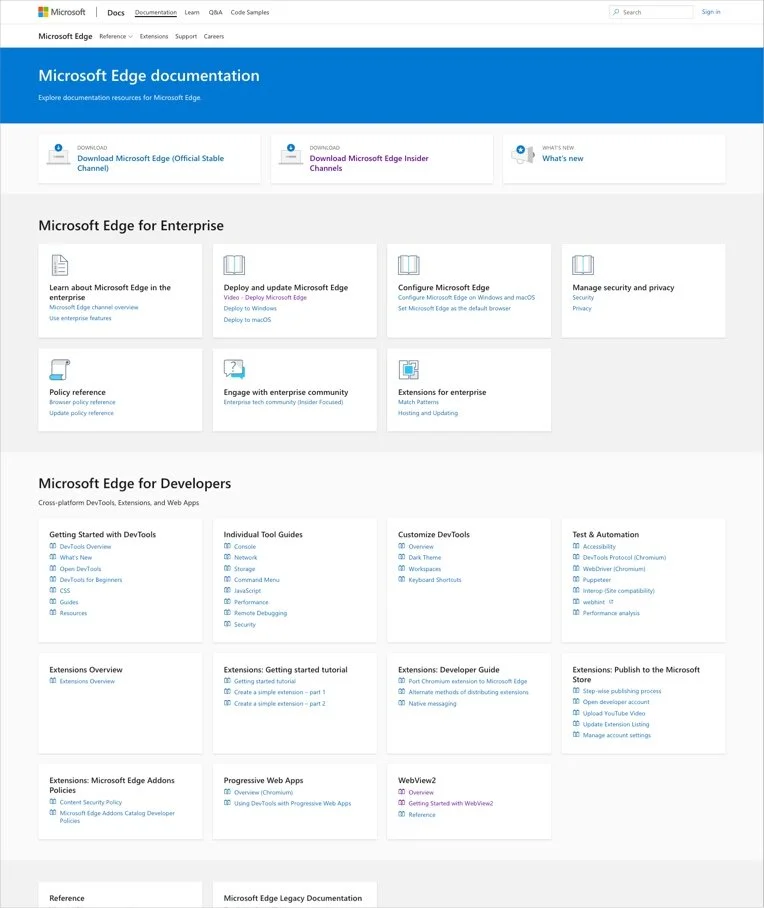Click the book icon beside Content Security Policy
The image size is (764, 908).
53,802
